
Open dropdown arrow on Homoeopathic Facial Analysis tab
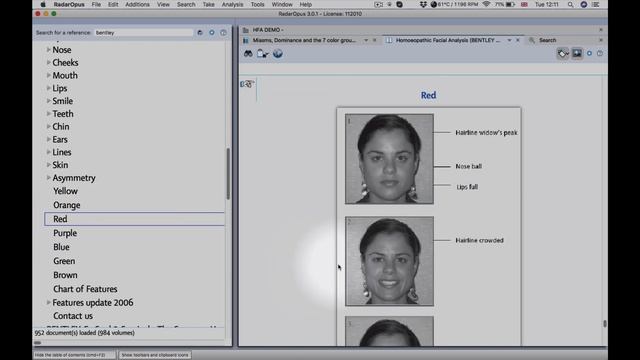pyautogui.click(x=509, y=40)
